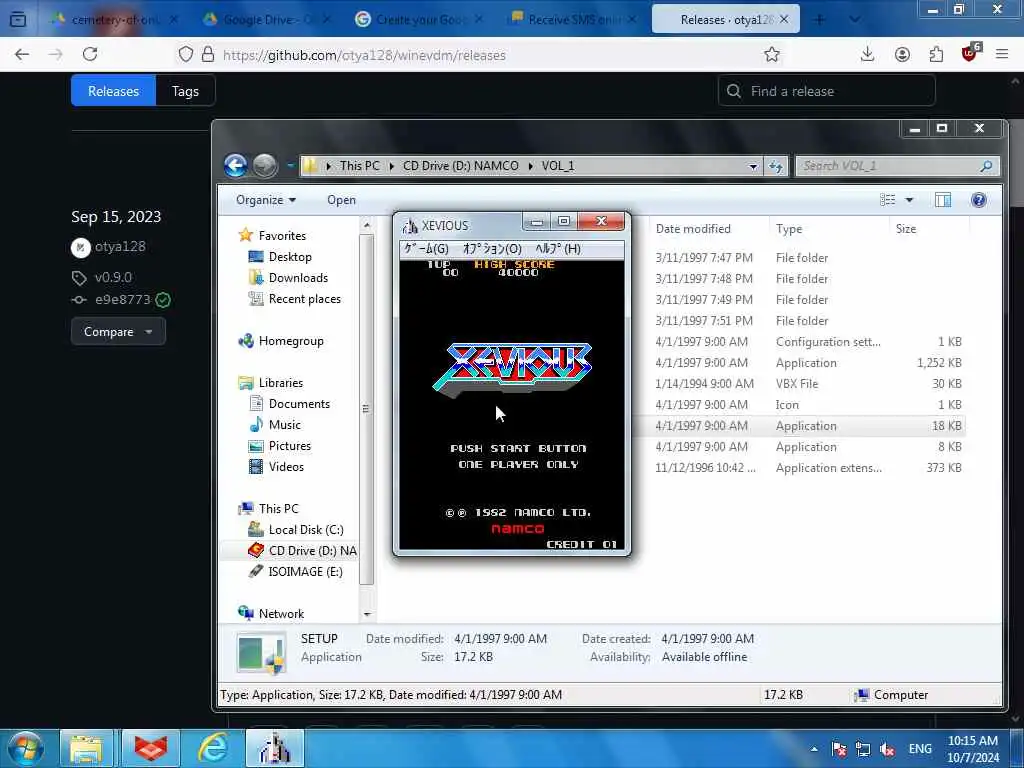Open the Firefox hamburger menu
The image size is (1024, 768).
click(1002, 54)
